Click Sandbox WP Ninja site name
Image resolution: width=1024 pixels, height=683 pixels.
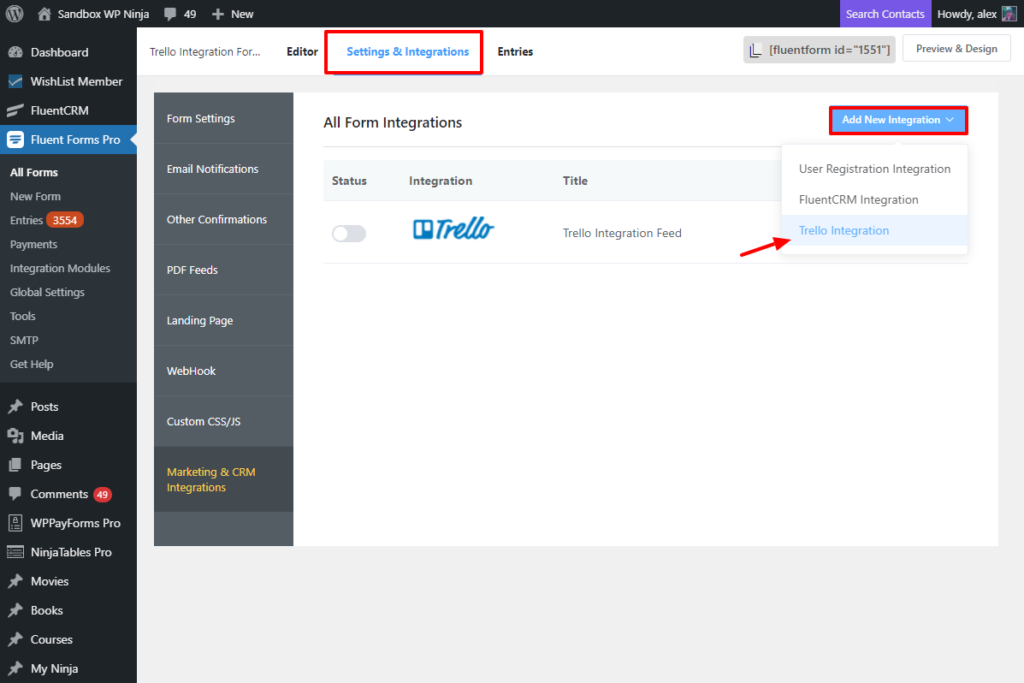[x=103, y=14]
